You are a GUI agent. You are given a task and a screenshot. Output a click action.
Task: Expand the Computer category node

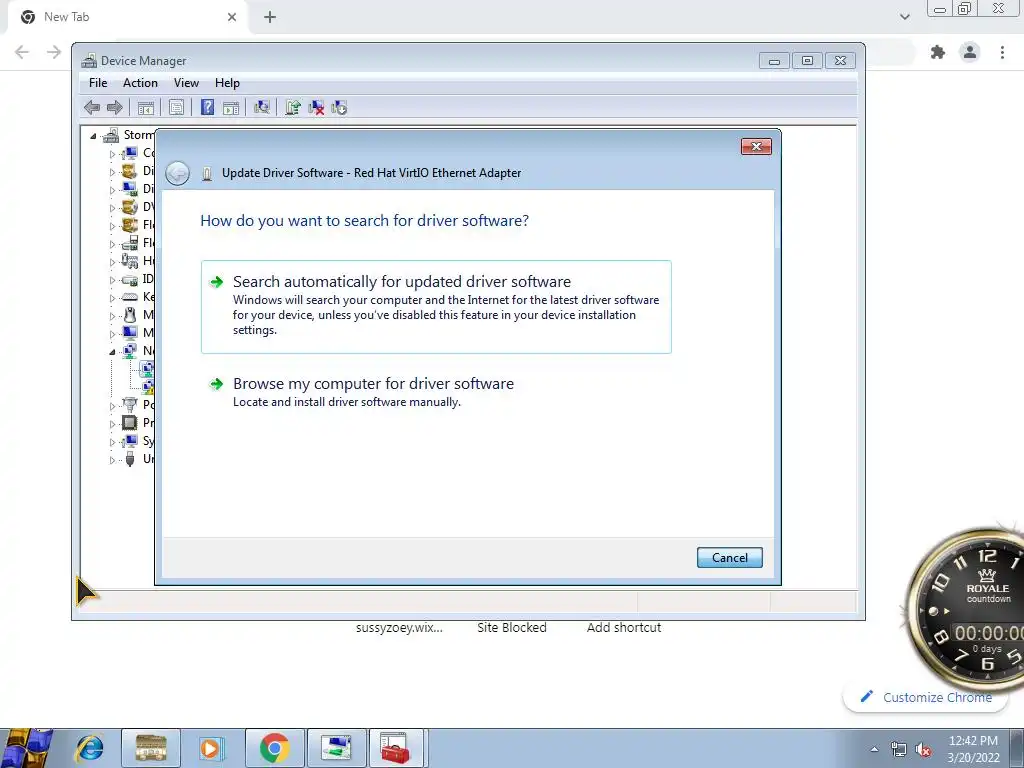(112, 154)
